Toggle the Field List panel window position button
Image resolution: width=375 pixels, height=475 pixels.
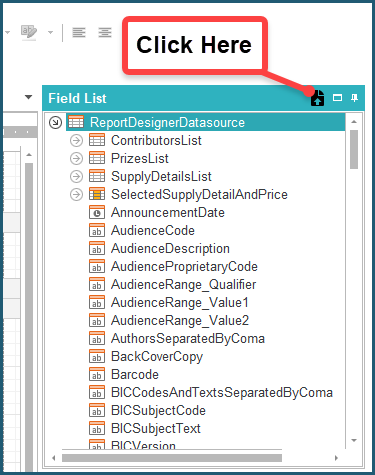[337, 98]
